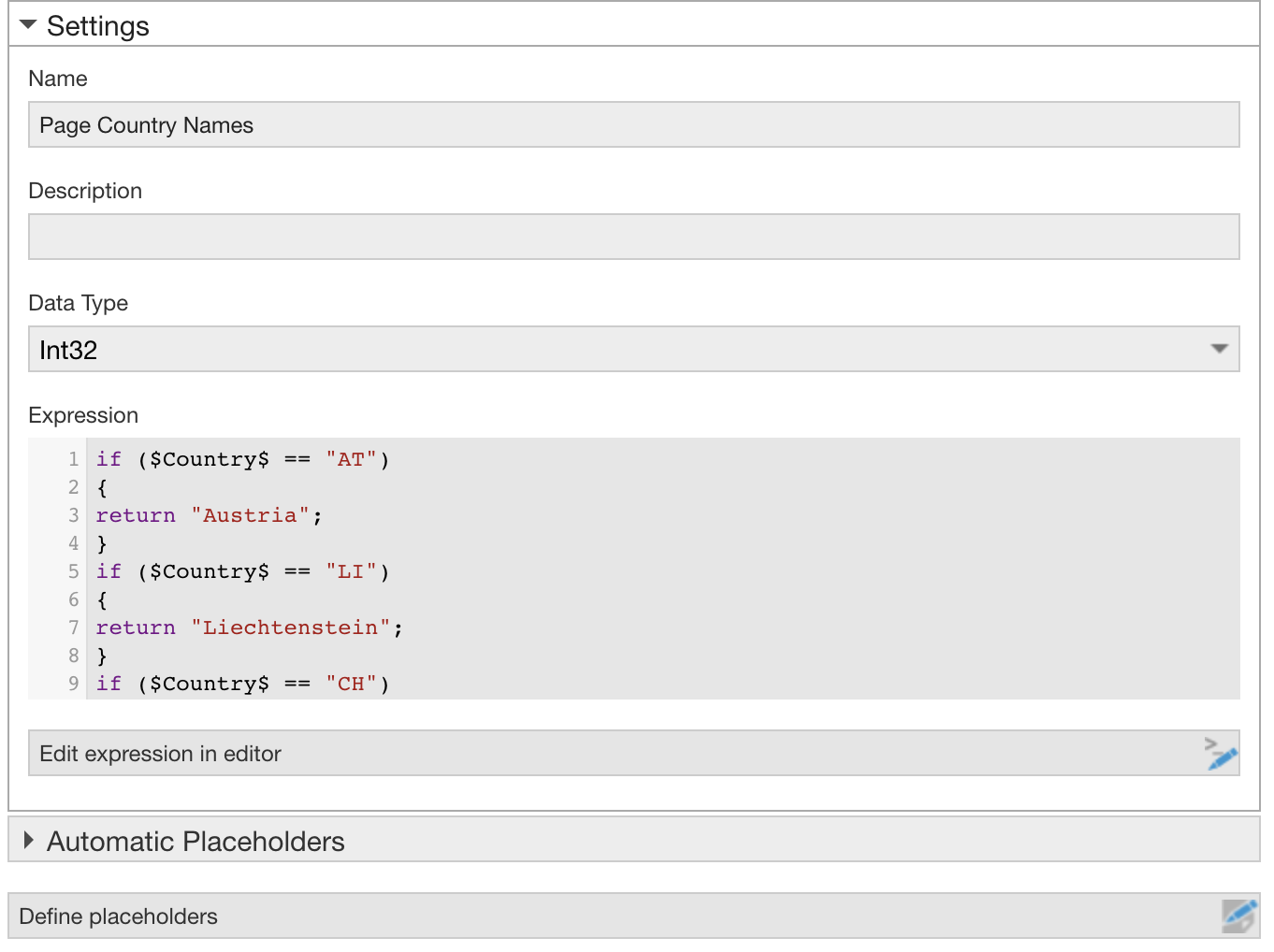The image size is (1274, 952).
Task: Click line number 1 in expression gutter
Action: [73, 459]
